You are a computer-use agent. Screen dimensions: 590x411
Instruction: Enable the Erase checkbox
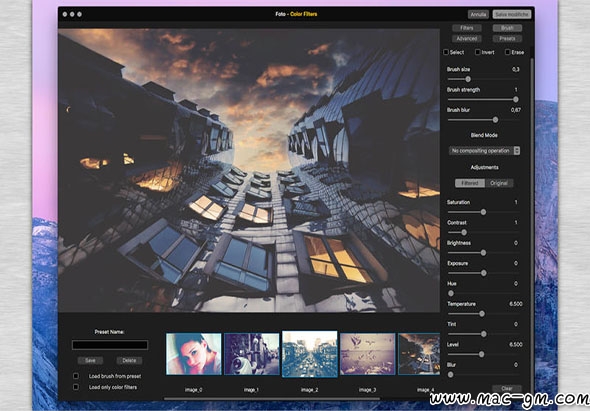508,52
